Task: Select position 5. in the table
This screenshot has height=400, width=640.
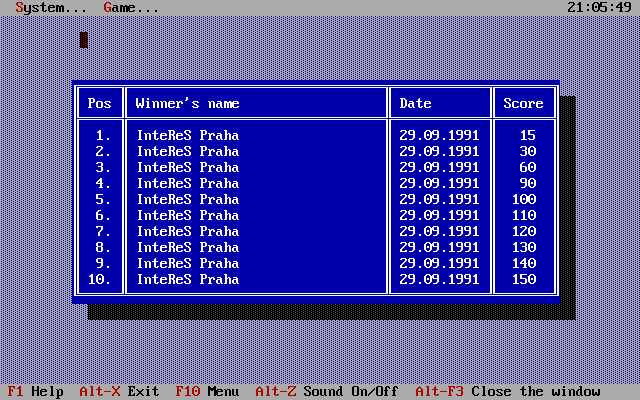Action: 103,199
